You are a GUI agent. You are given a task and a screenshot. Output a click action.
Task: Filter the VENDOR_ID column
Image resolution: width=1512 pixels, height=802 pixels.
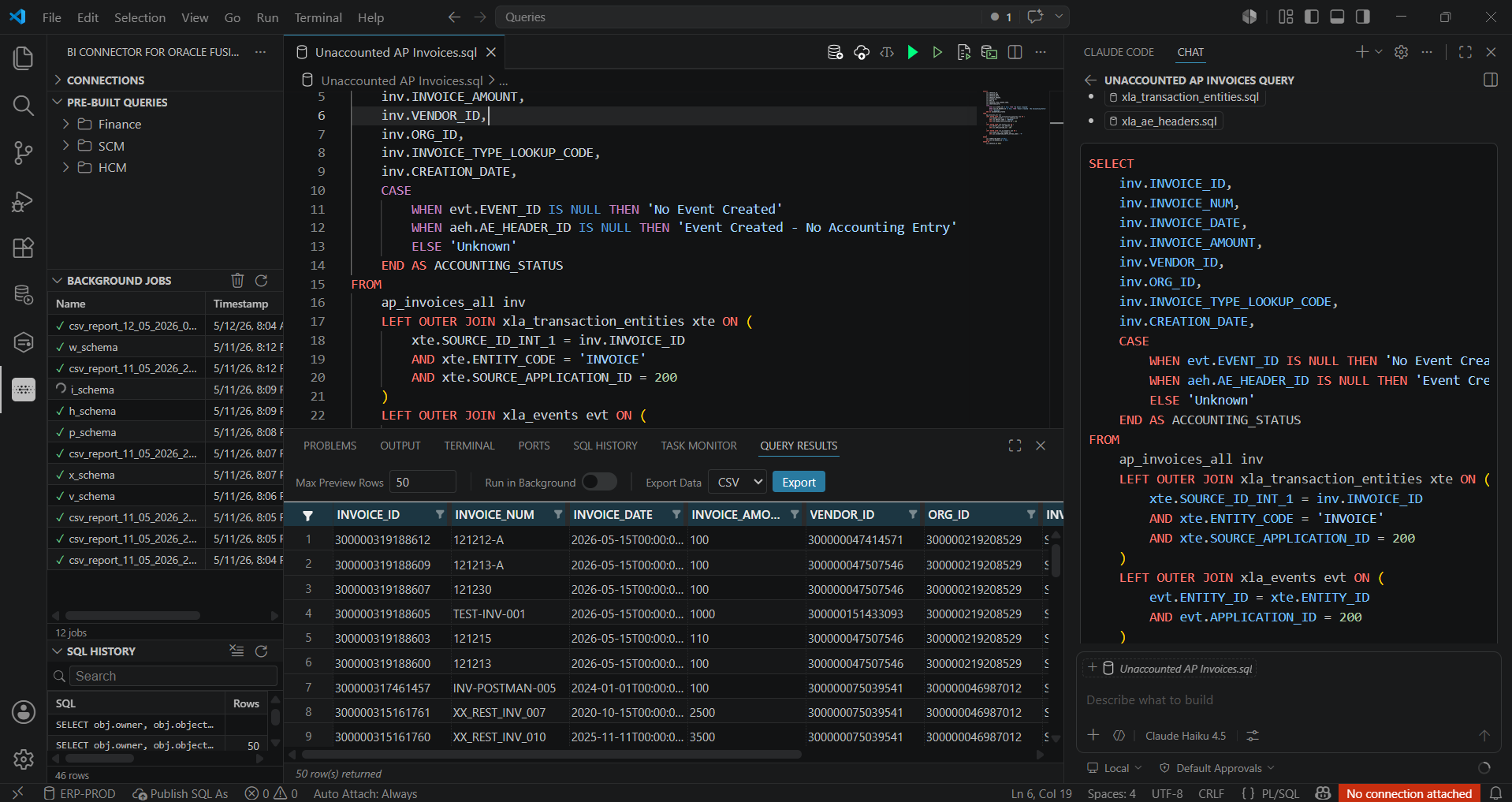tap(912, 514)
